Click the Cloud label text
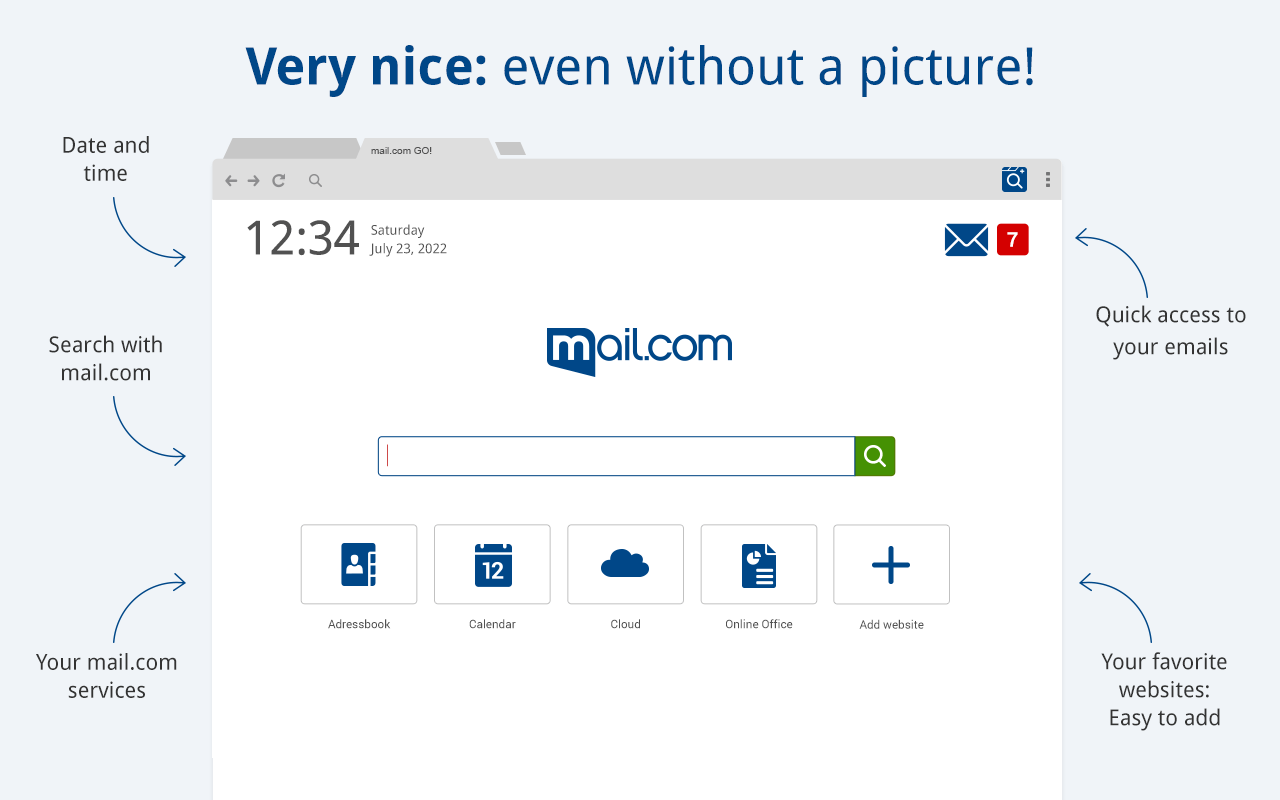 pyautogui.click(x=626, y=624)
